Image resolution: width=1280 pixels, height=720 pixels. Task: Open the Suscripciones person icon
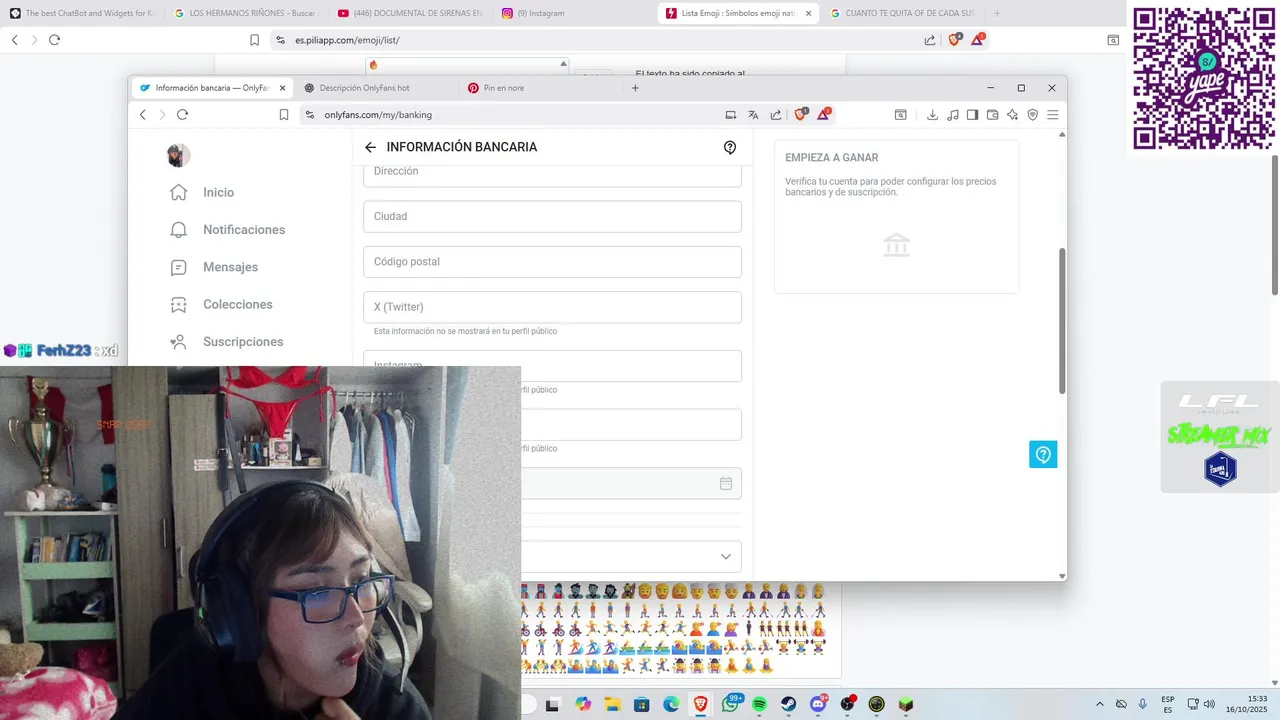coord(178,342)
